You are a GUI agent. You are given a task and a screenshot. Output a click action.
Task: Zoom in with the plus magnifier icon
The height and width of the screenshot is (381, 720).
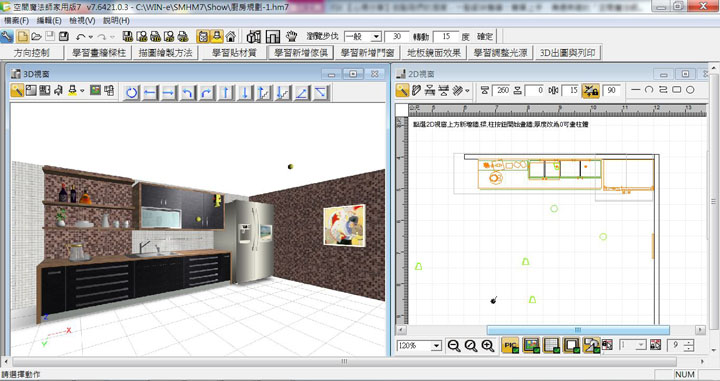tap(488, 346)
